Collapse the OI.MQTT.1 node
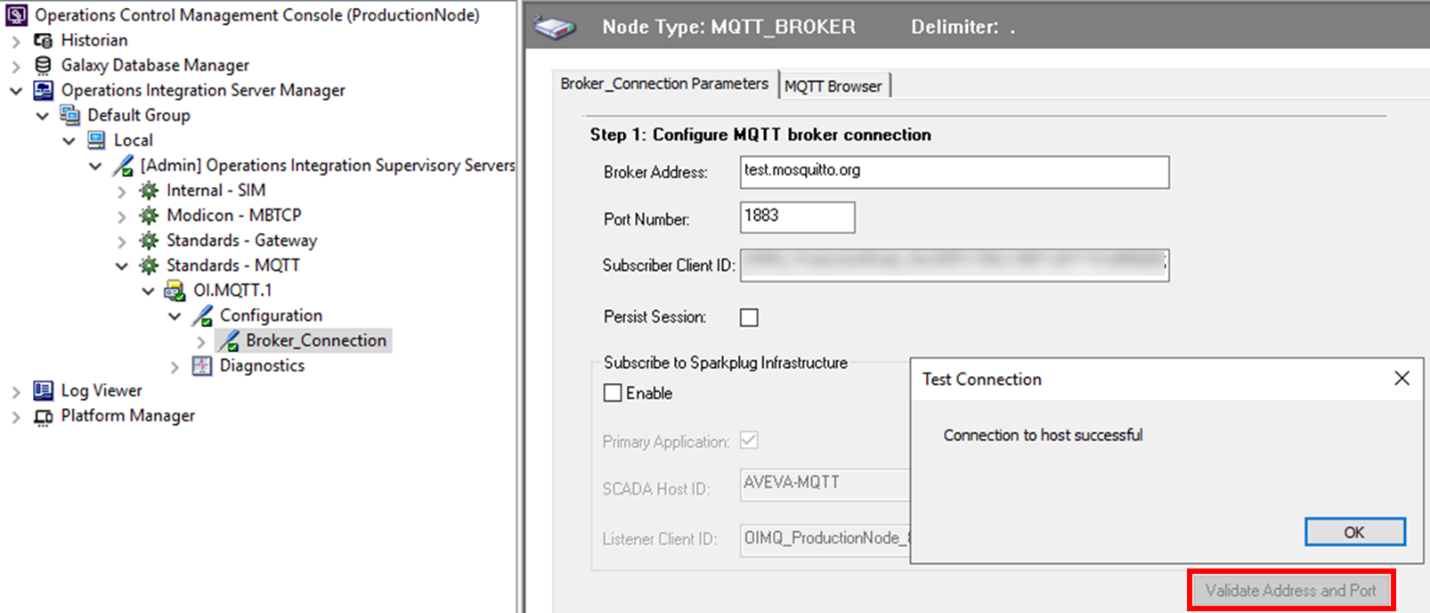This screenshot has width=1430, height=613. 148,290
